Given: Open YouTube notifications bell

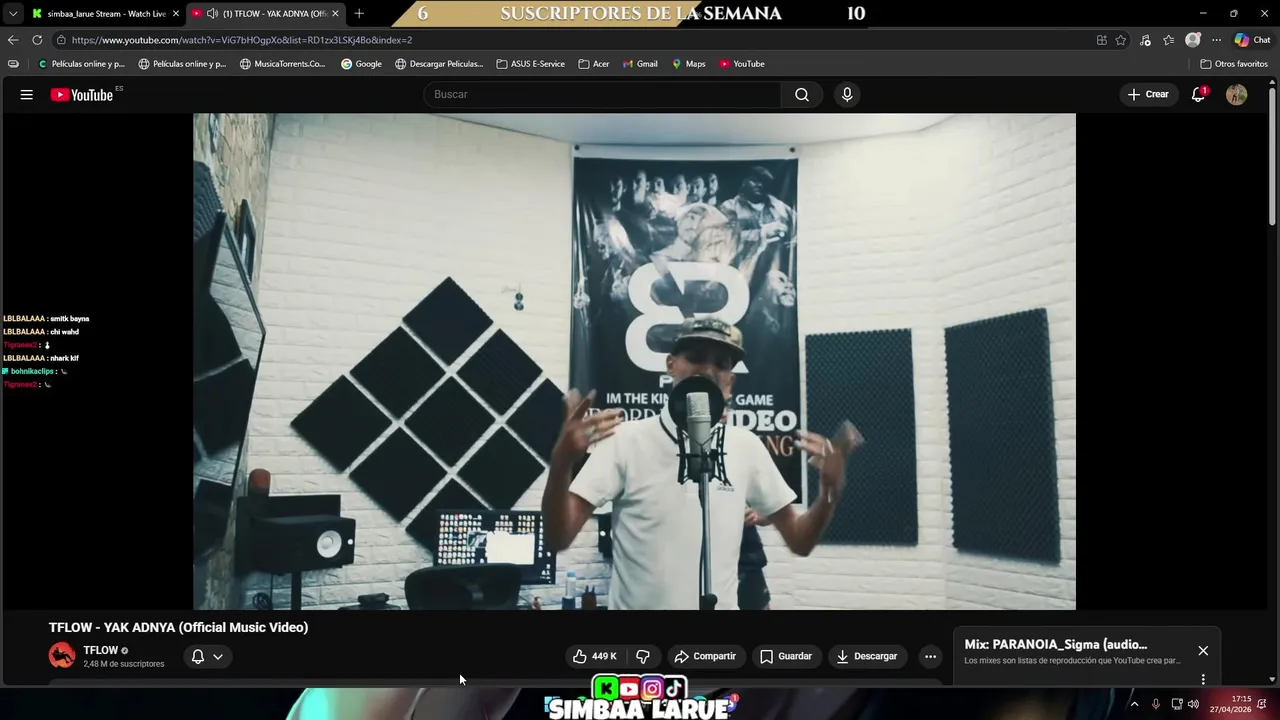Looking at the screenshot, I should tap(1198, 94).
